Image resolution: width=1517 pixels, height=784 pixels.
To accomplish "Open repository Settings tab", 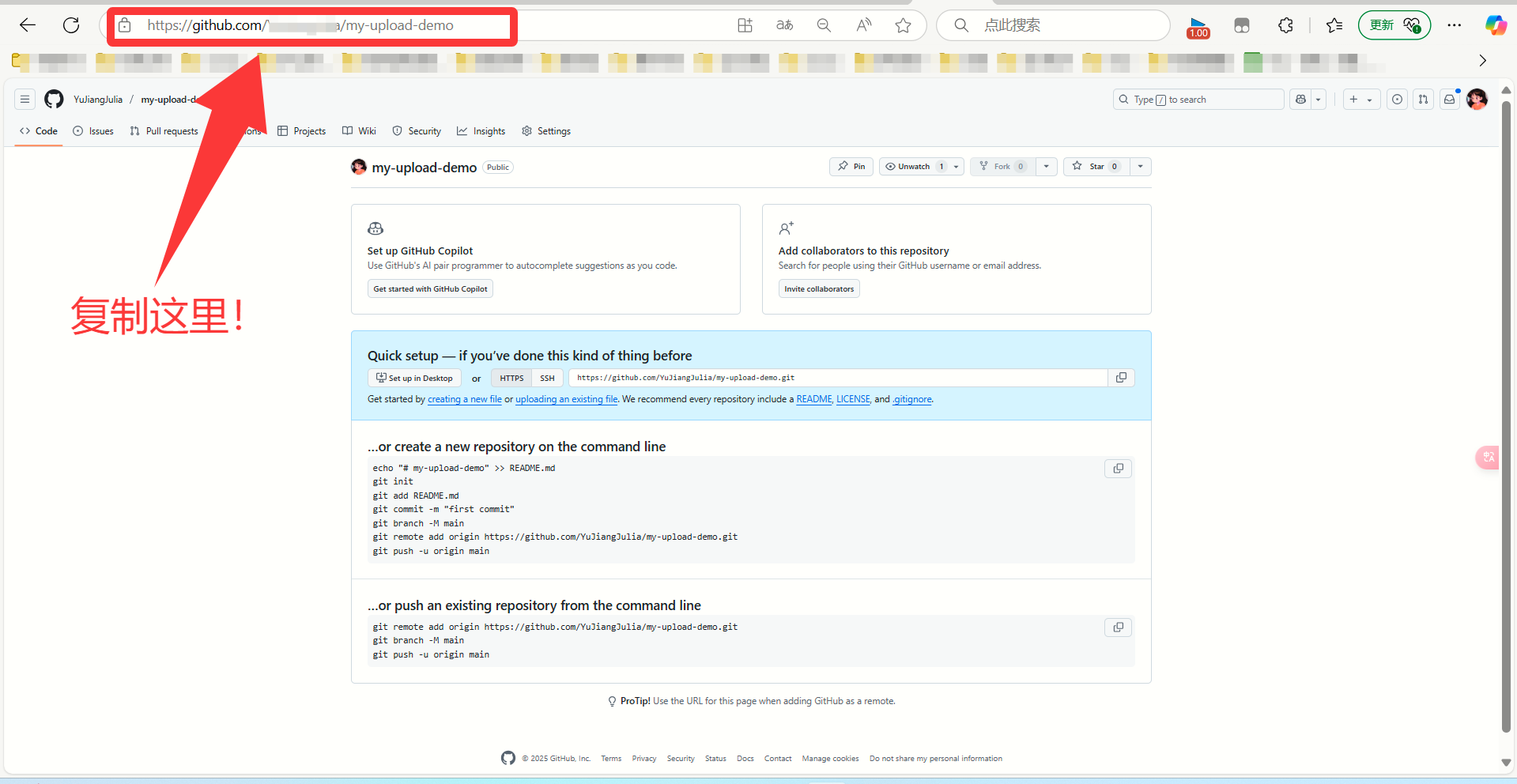I will tap(546, 131).
